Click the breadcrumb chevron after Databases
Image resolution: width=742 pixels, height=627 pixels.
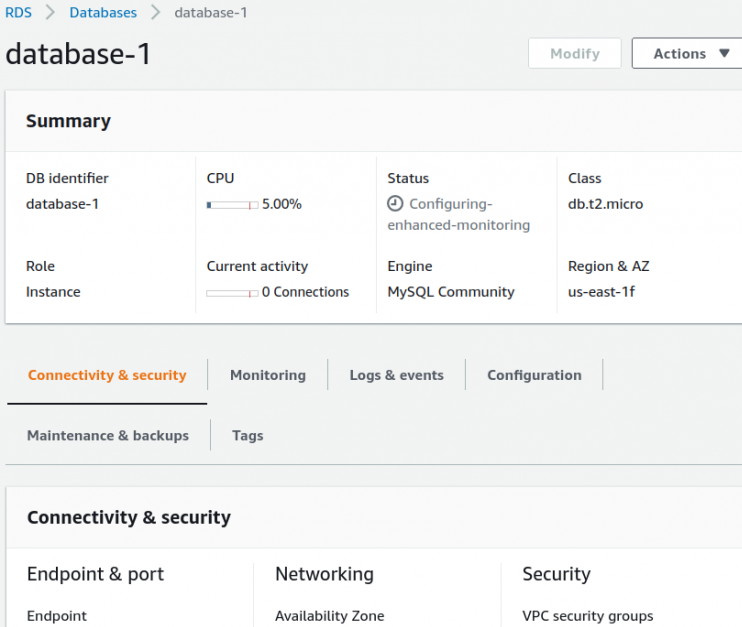point(155,13)
